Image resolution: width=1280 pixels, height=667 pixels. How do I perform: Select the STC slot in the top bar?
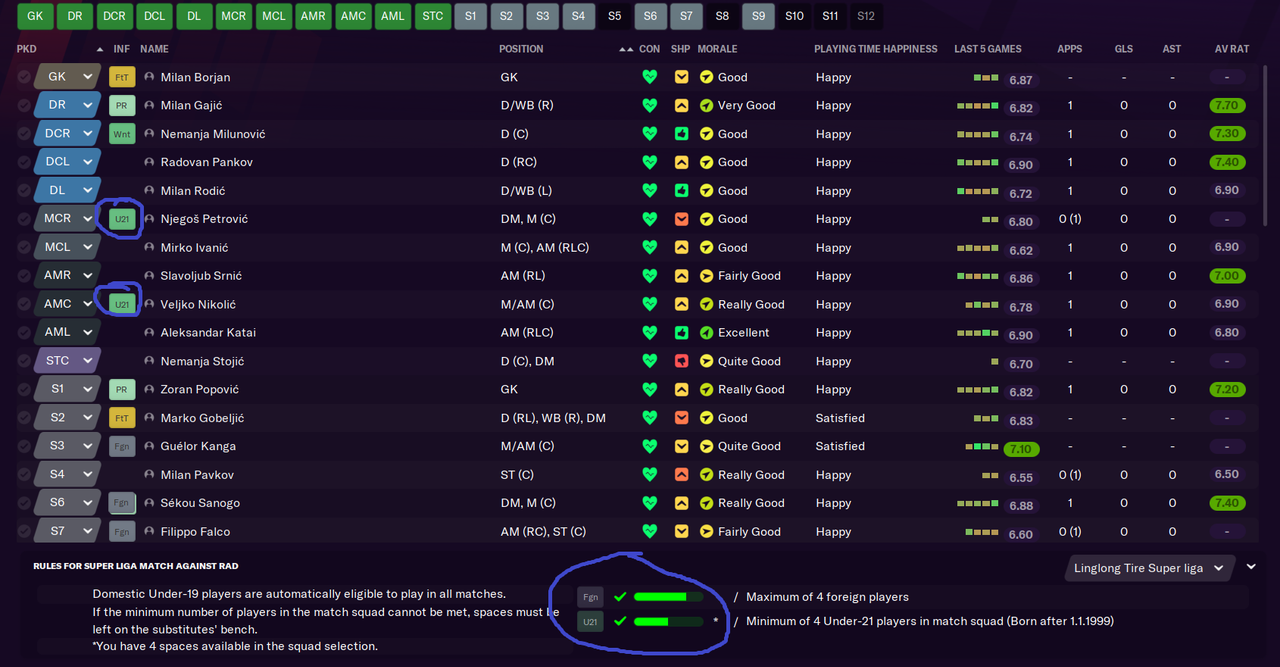(x=432, y=16)
